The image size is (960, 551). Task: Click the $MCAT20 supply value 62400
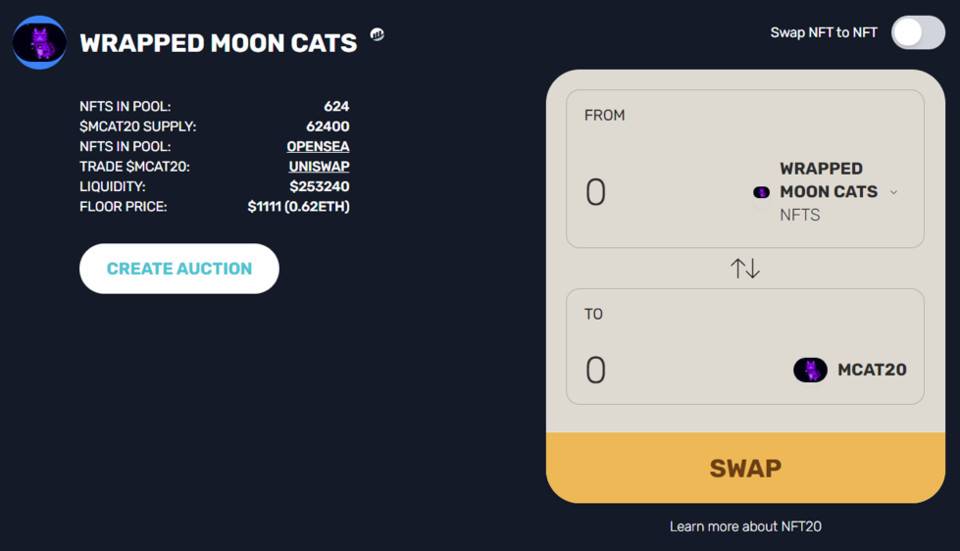[x=327, y=127]
